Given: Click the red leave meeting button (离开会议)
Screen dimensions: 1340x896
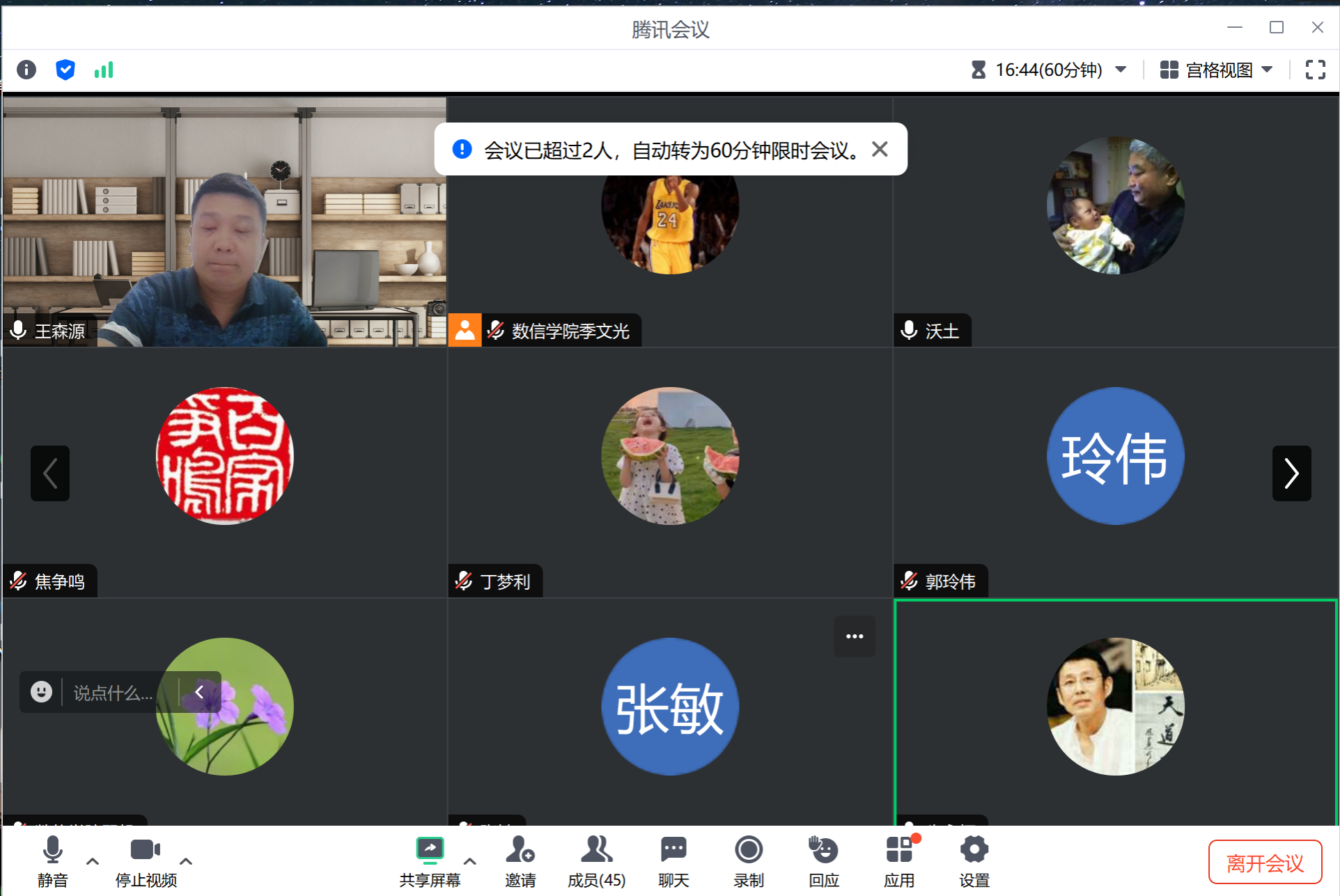Looking at the screenshot, I should pyautogui.click(x=1265, y=863).
